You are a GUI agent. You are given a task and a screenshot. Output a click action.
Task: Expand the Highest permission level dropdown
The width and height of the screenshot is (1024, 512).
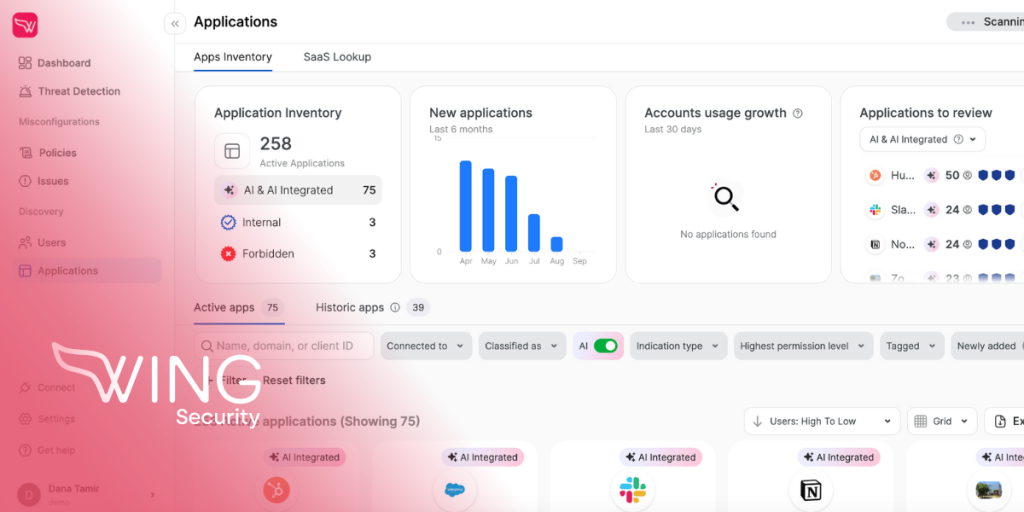pos(802,346)
